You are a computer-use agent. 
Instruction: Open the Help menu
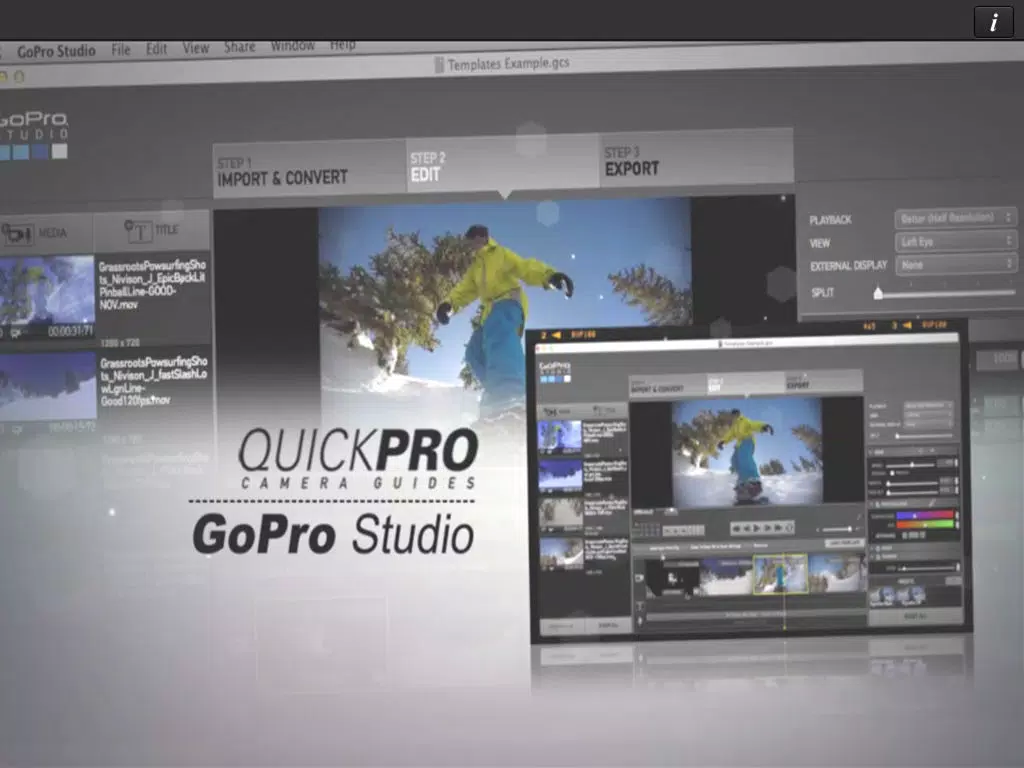pos(342,45)
